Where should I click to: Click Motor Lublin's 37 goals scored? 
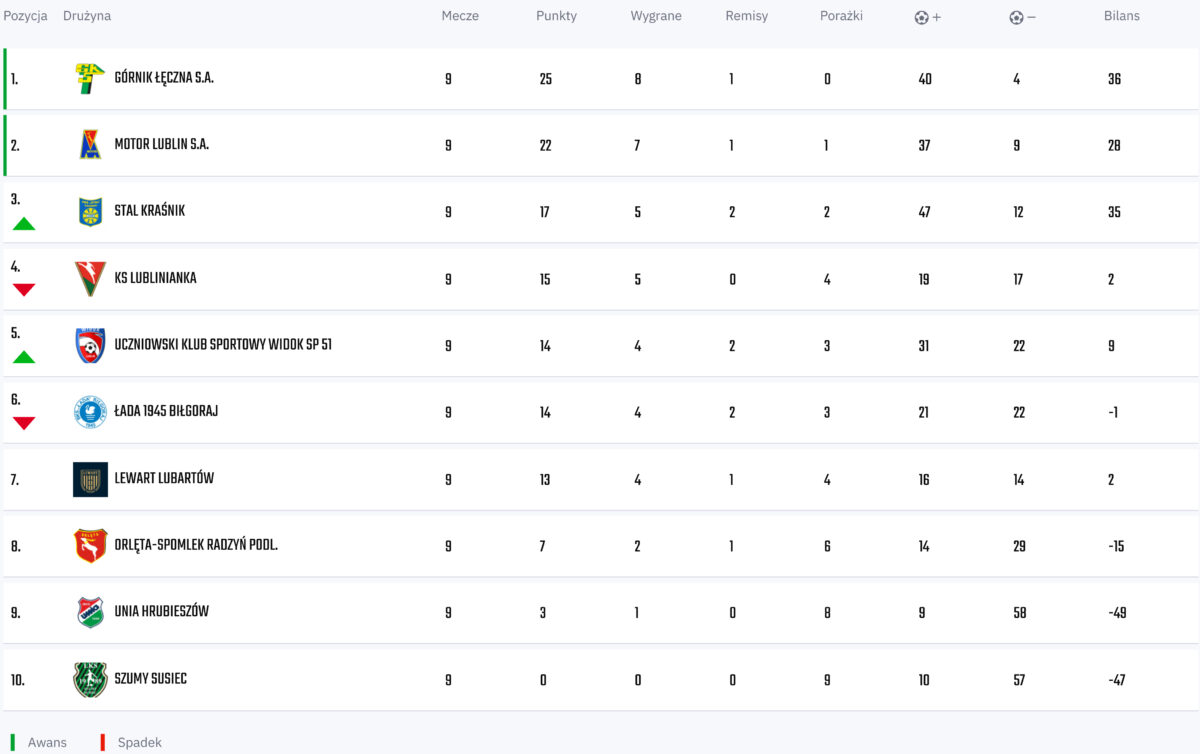tap(924, 145)
